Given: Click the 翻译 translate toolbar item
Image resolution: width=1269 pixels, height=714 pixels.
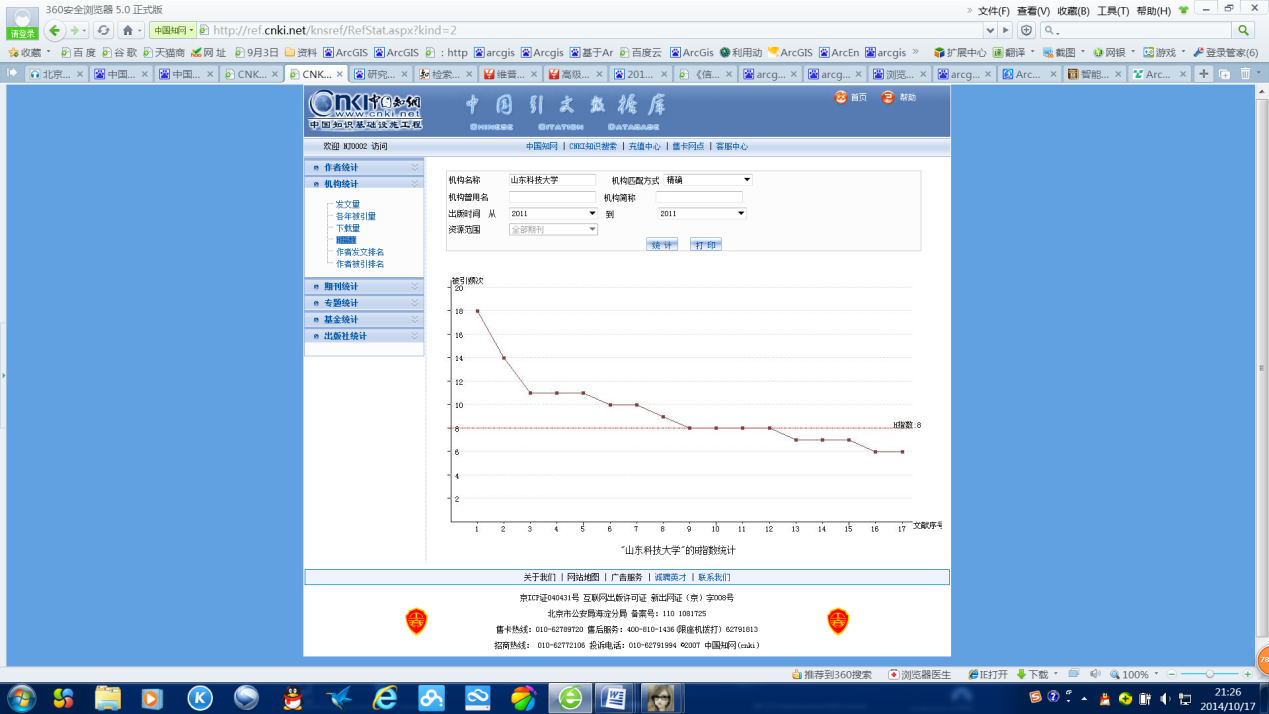Looking at the screenshot, I should [1011, 52].
